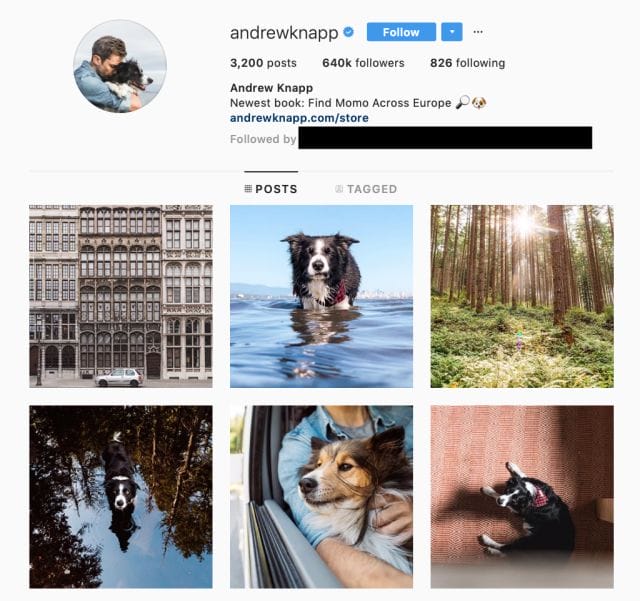This screenshot has width=640, height=601.
Task: Click the 3,200 posts count
Action: pyautogui.click(x=263, y=63)
